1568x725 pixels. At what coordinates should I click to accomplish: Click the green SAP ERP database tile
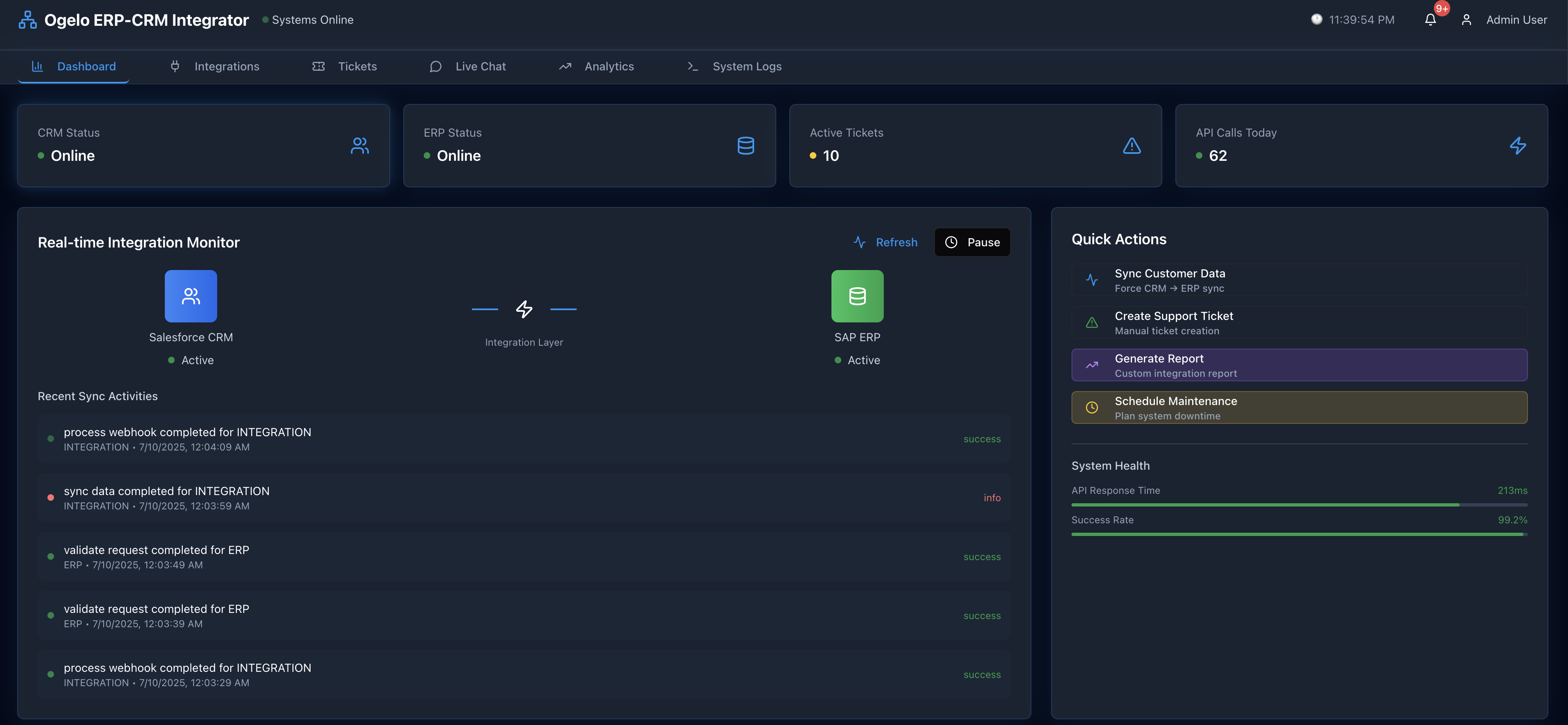point(857,296)
